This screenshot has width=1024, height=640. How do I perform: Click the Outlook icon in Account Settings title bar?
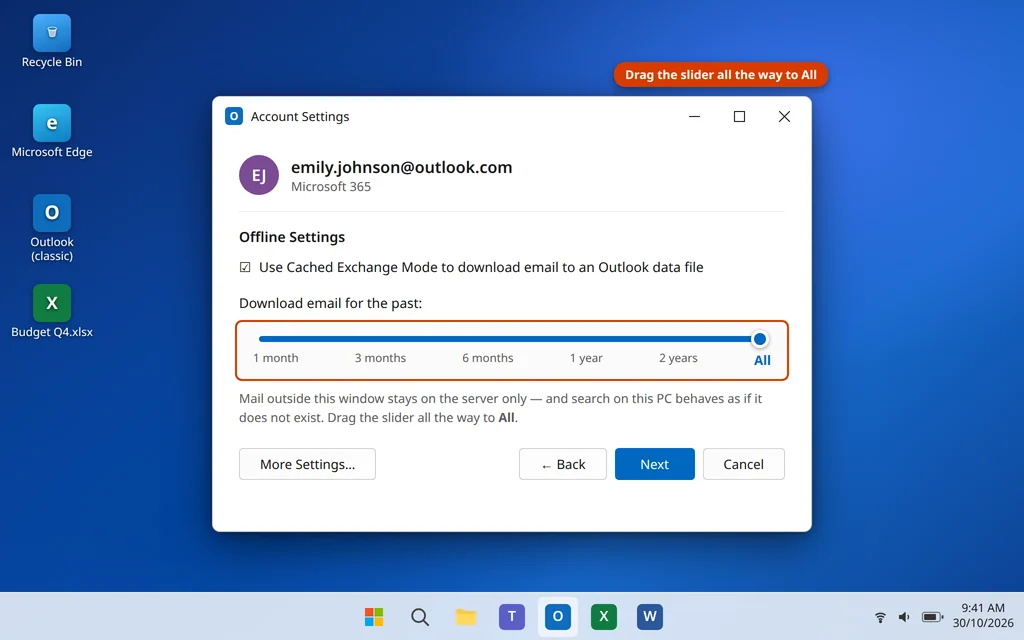[234, 116]
